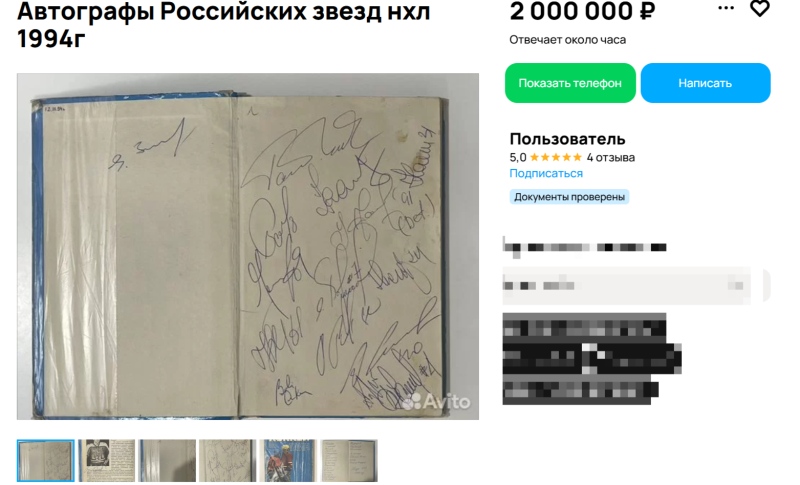Viewport: 800px width, 485px height.
Task: Open the main autograph book photo
Action: coord(247,246)
